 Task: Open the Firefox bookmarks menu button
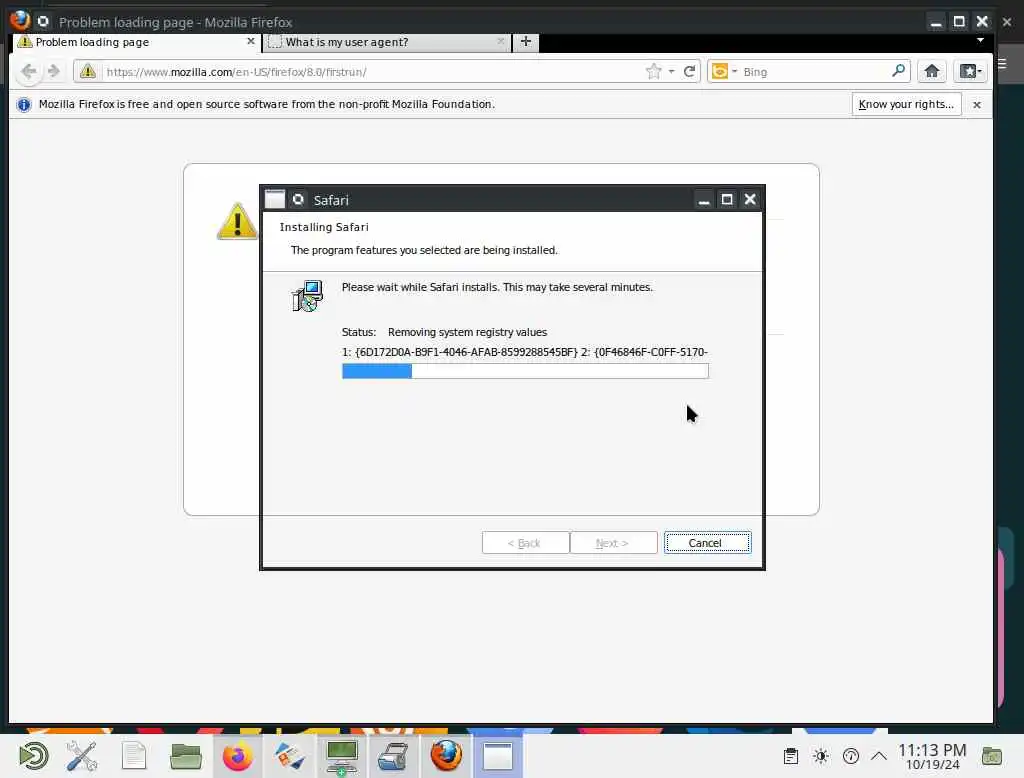point(970,71)
